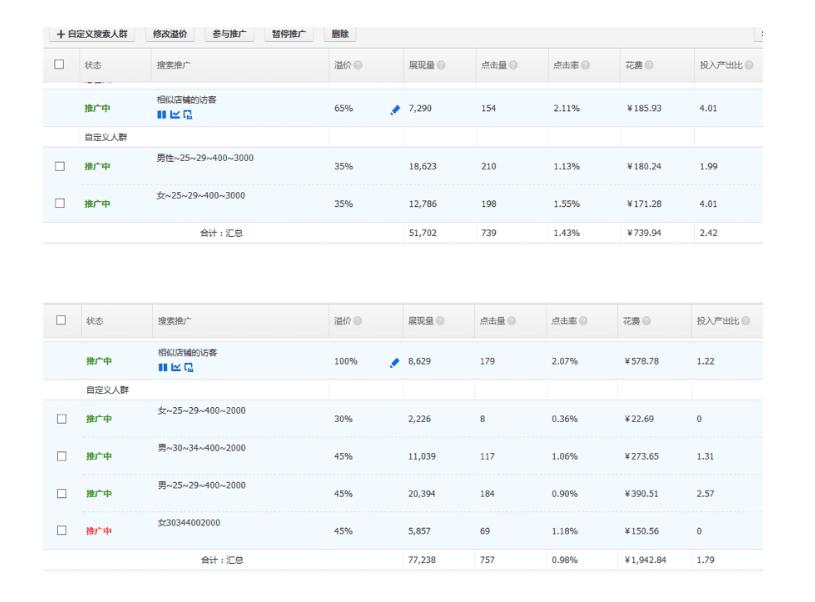Click the ROI value 2.57
Viewport: 815px width, 602px height.
click(x=705, y=493)
